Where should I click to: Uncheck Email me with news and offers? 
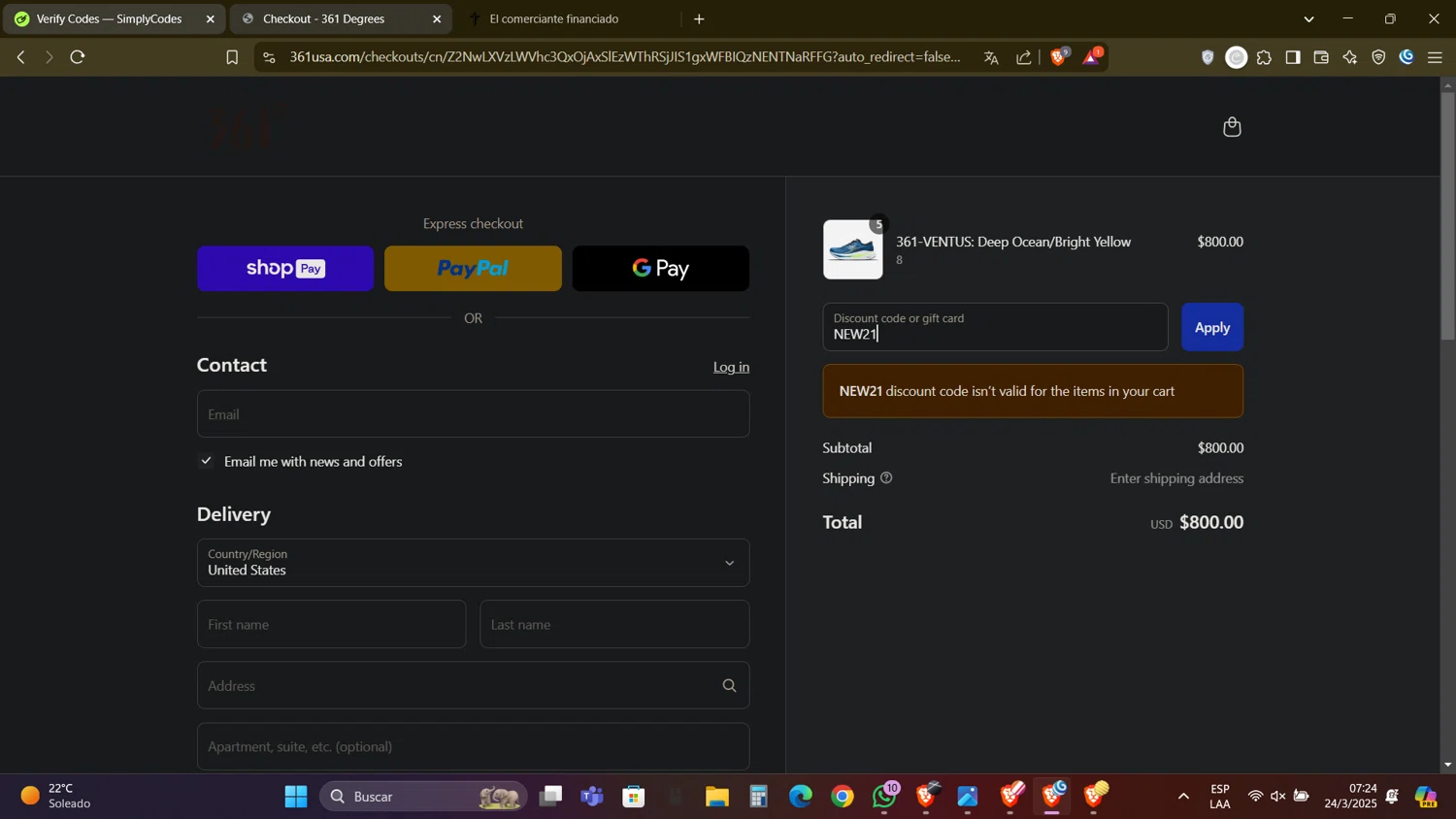(x=206, y=461)
